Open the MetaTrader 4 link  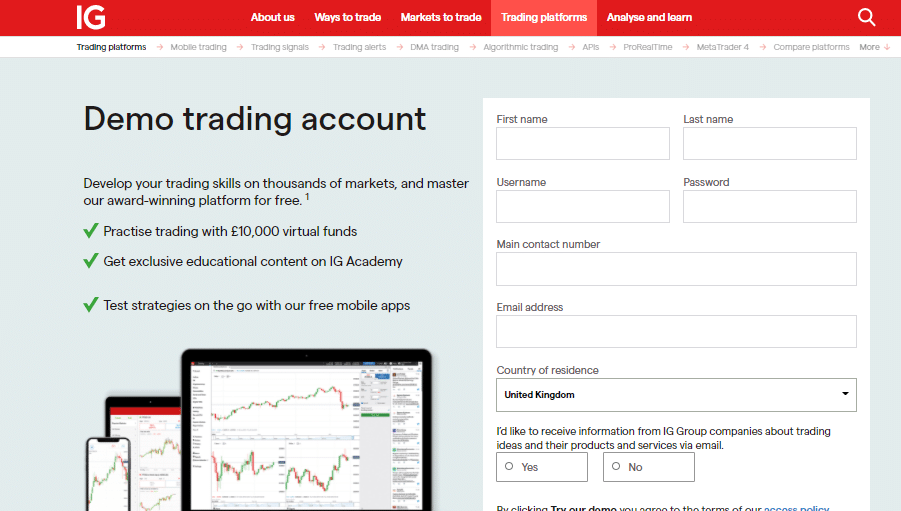(x=723, y=47)
